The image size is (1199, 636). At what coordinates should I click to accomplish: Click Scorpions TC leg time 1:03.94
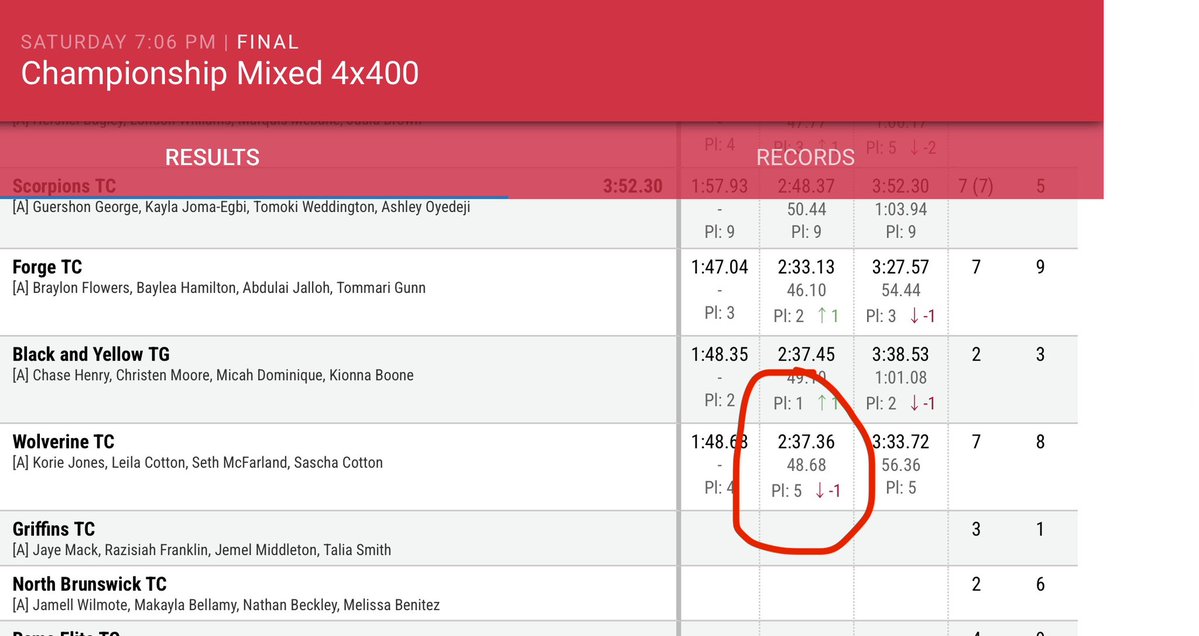coord(901,209)
